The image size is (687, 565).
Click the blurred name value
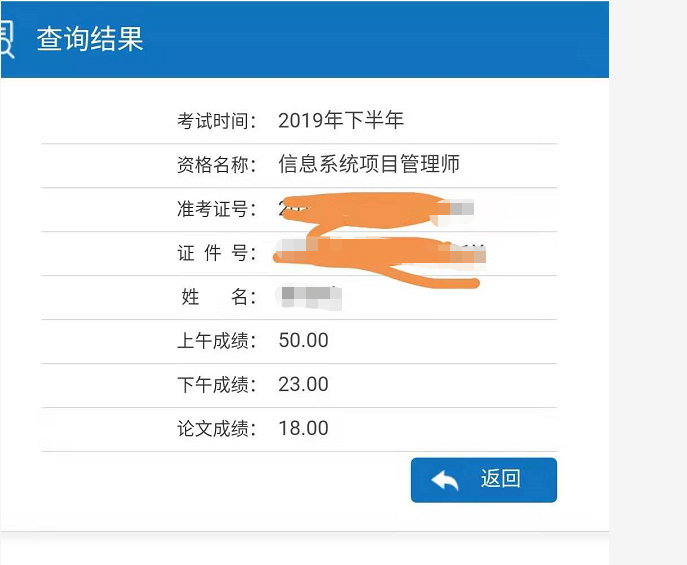[309, 296]
